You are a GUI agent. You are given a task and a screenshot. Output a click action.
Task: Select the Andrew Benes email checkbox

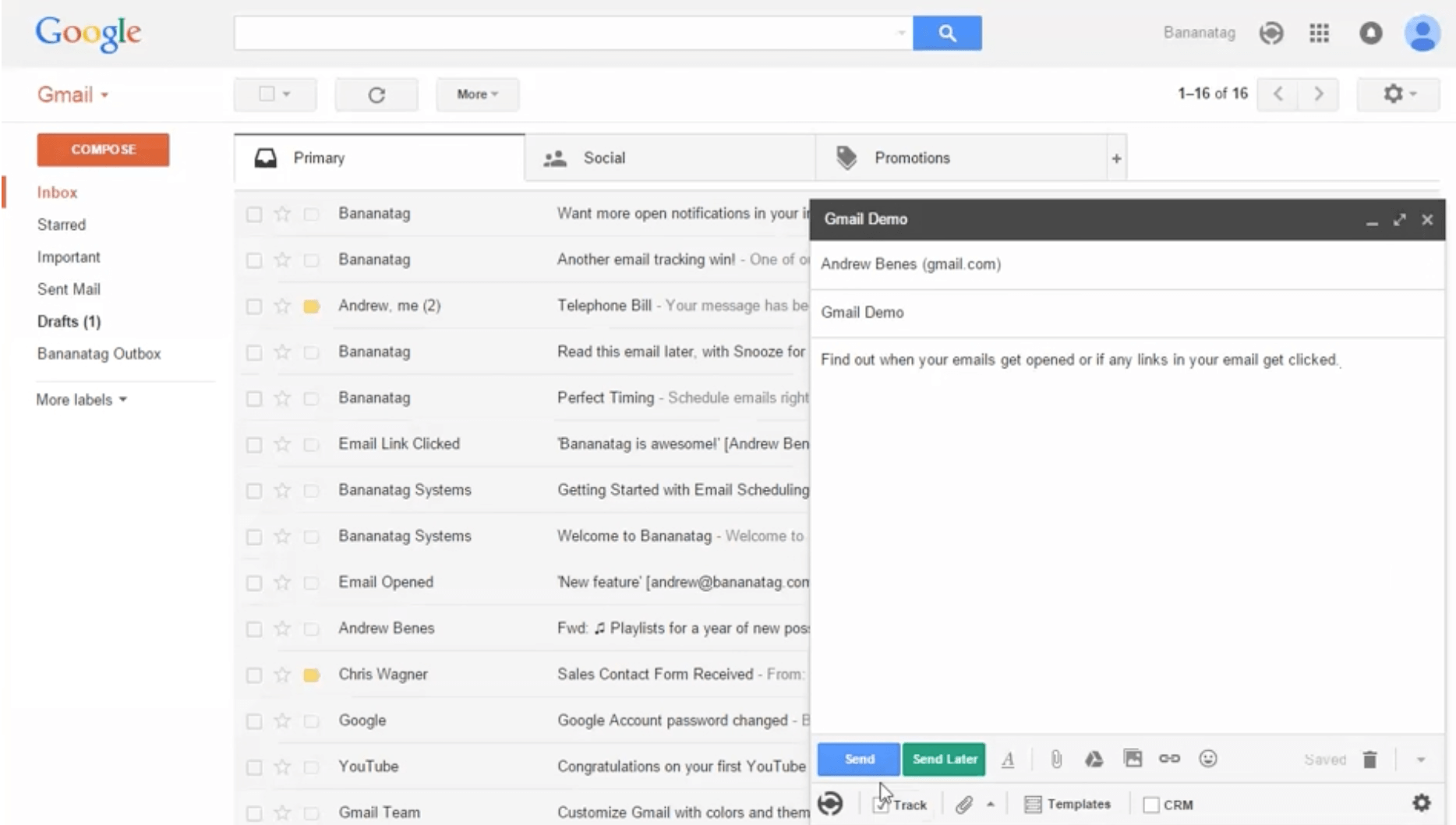coord(254,629)
